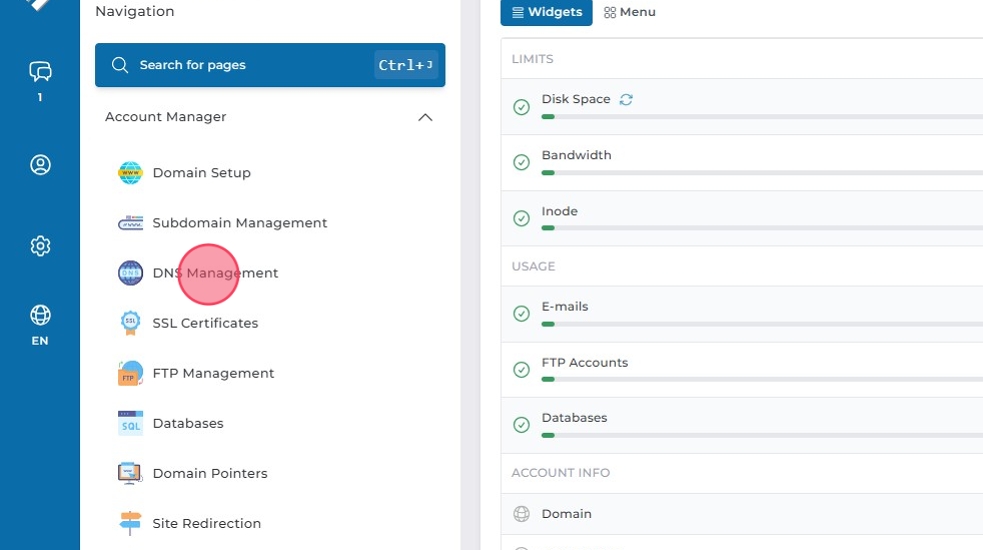
Task: Open the FTP Management folder icon
Action: (x=130, y=373)
